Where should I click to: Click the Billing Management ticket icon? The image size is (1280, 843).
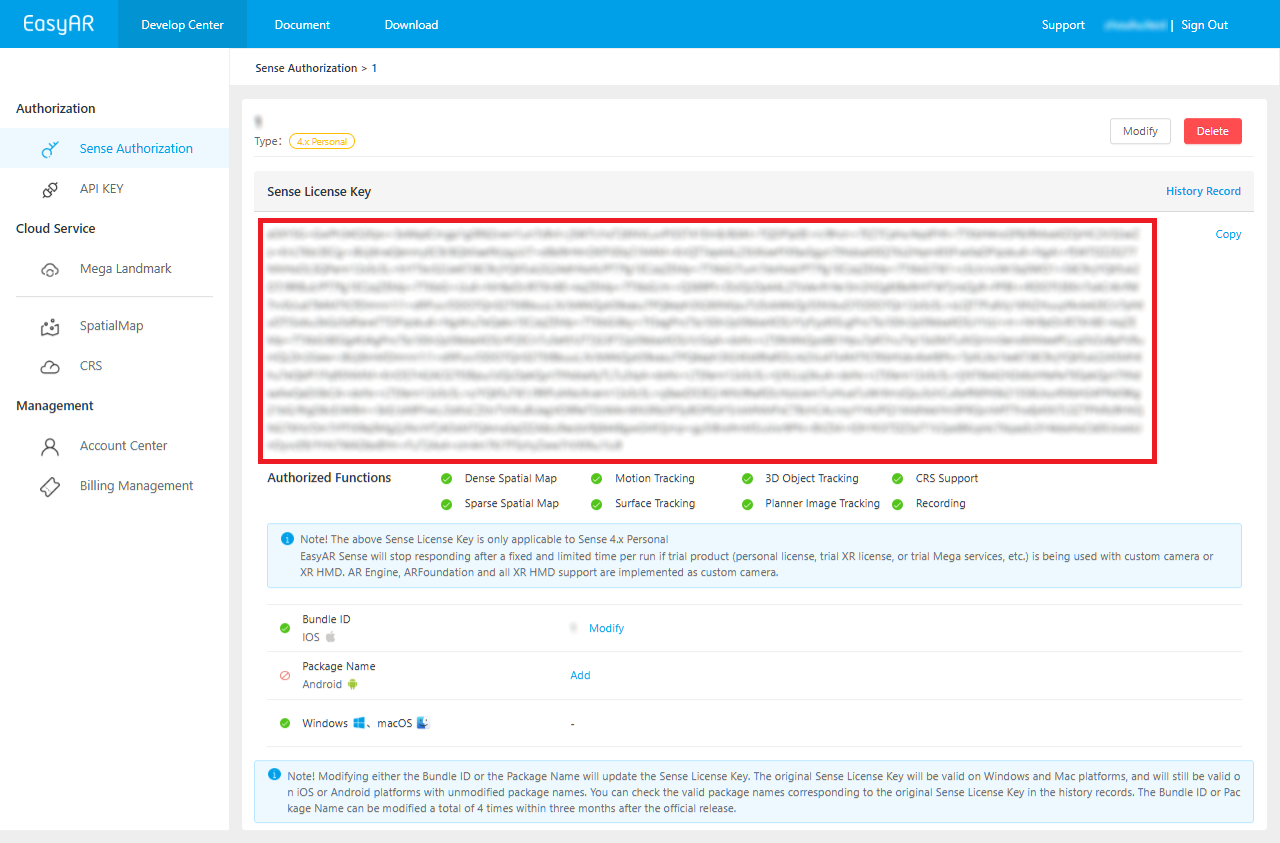click(x=50, y=486)
